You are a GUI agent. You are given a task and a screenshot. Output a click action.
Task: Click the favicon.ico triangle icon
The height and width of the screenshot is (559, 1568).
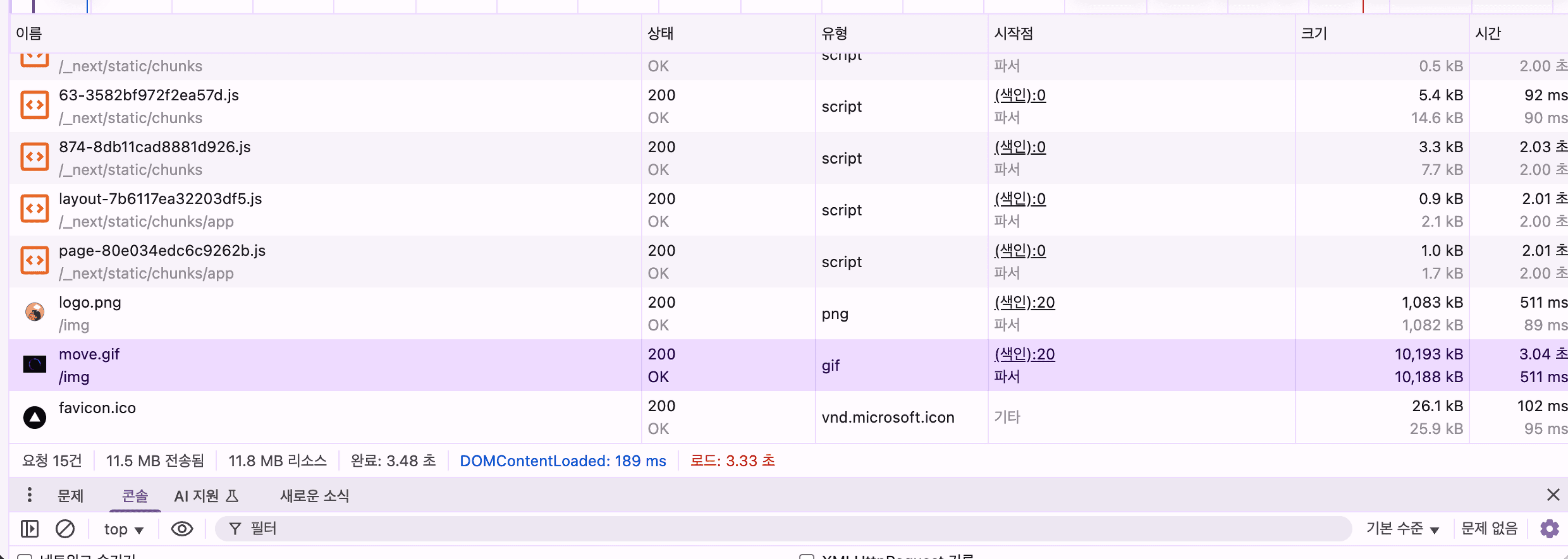coord(35,417)
